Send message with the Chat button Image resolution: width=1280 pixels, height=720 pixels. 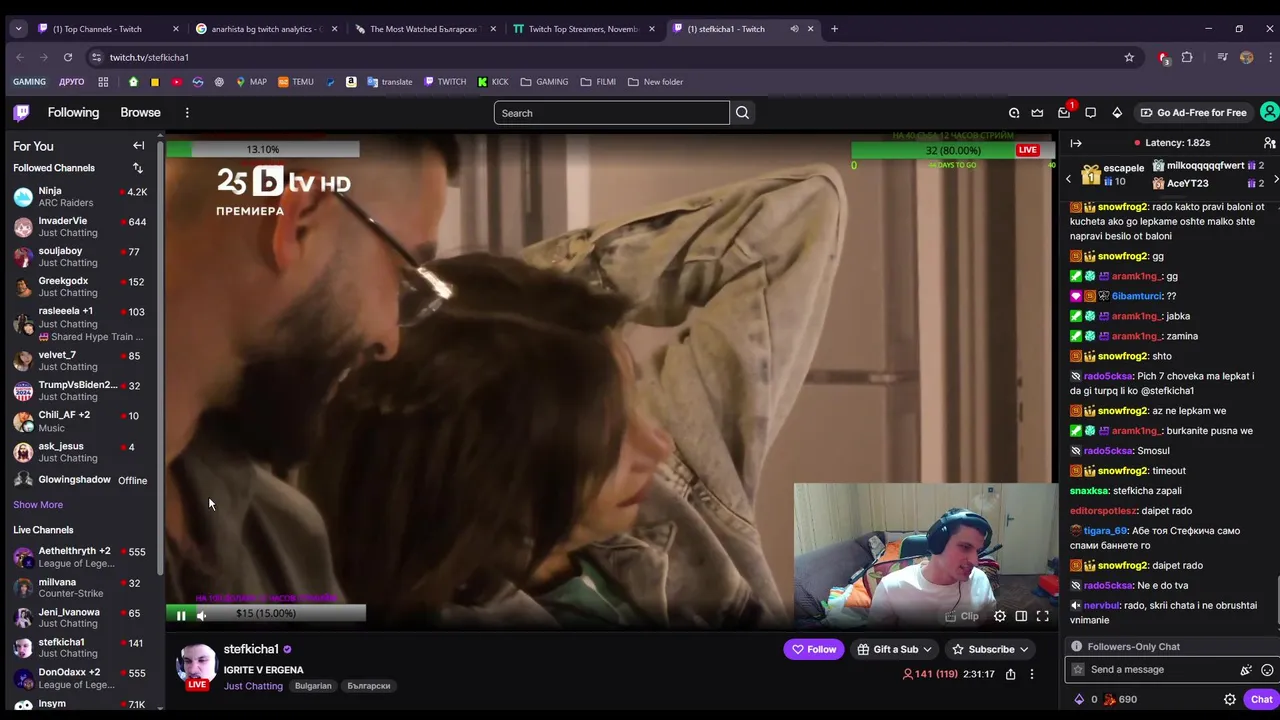pos(1261,700)
